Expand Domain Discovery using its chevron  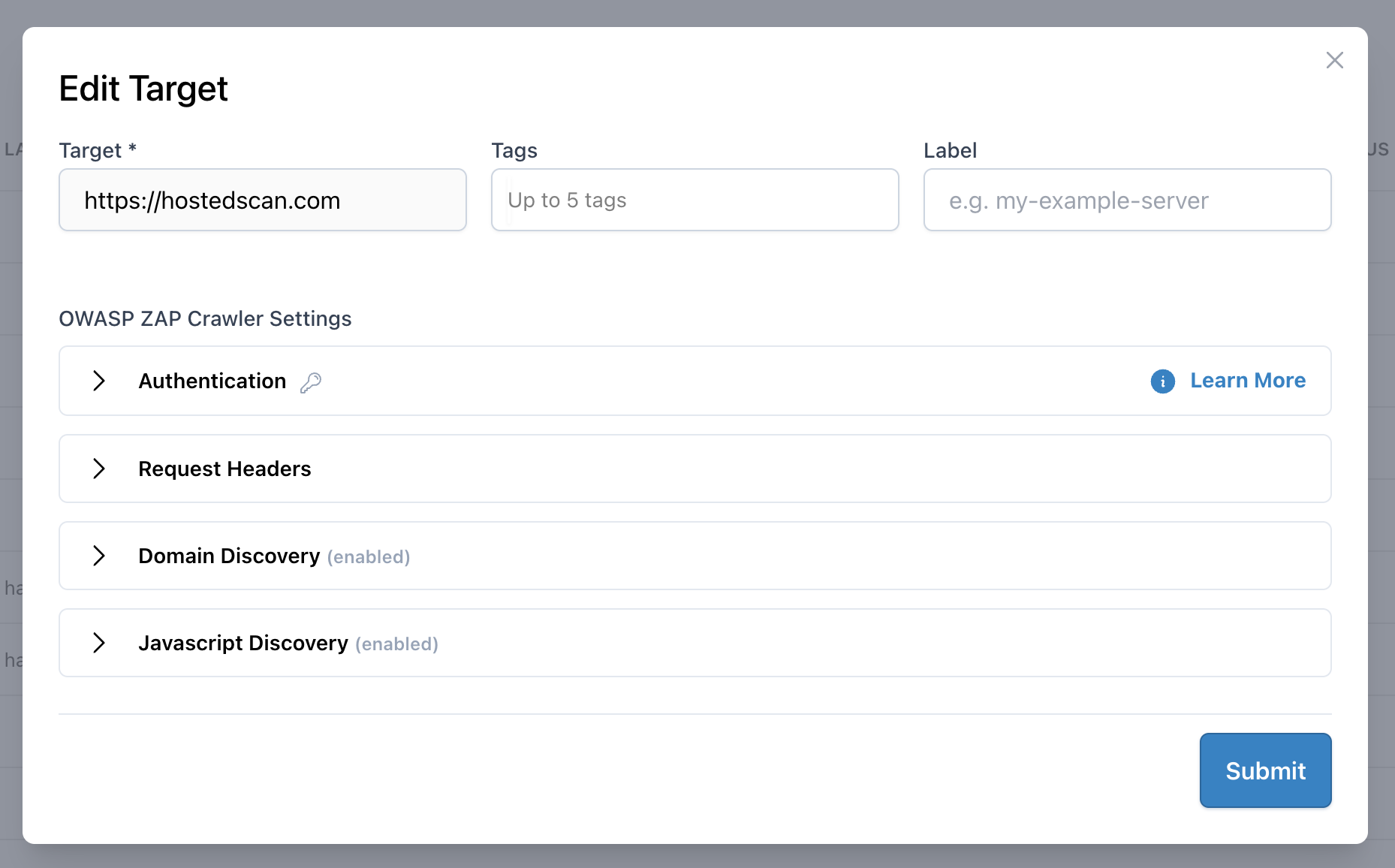(x=99, y=556)
